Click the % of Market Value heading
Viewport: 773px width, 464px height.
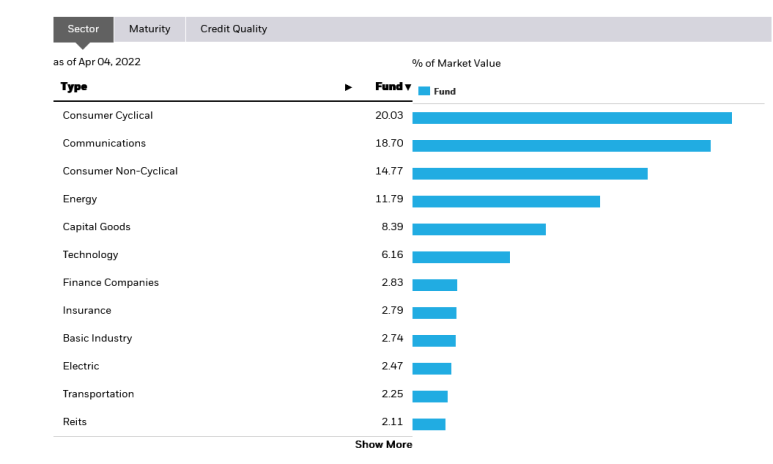[457, 64]
